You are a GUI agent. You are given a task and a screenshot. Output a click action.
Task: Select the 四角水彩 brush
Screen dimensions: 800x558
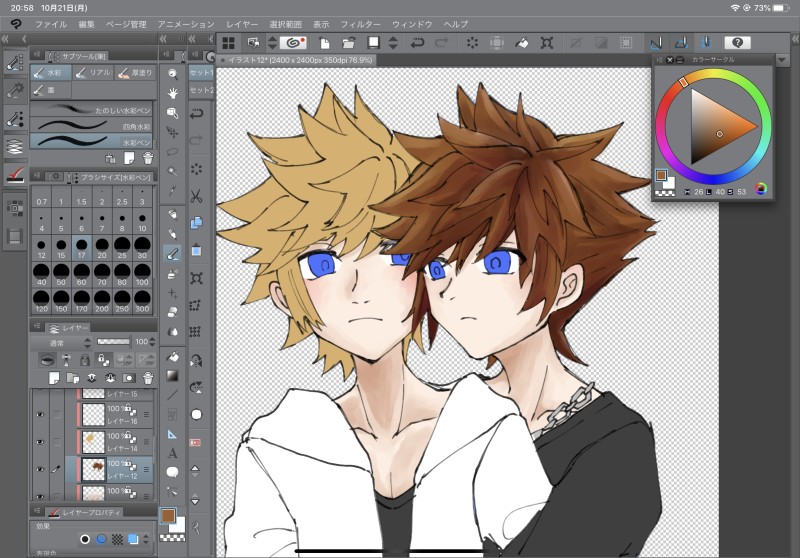92,125
